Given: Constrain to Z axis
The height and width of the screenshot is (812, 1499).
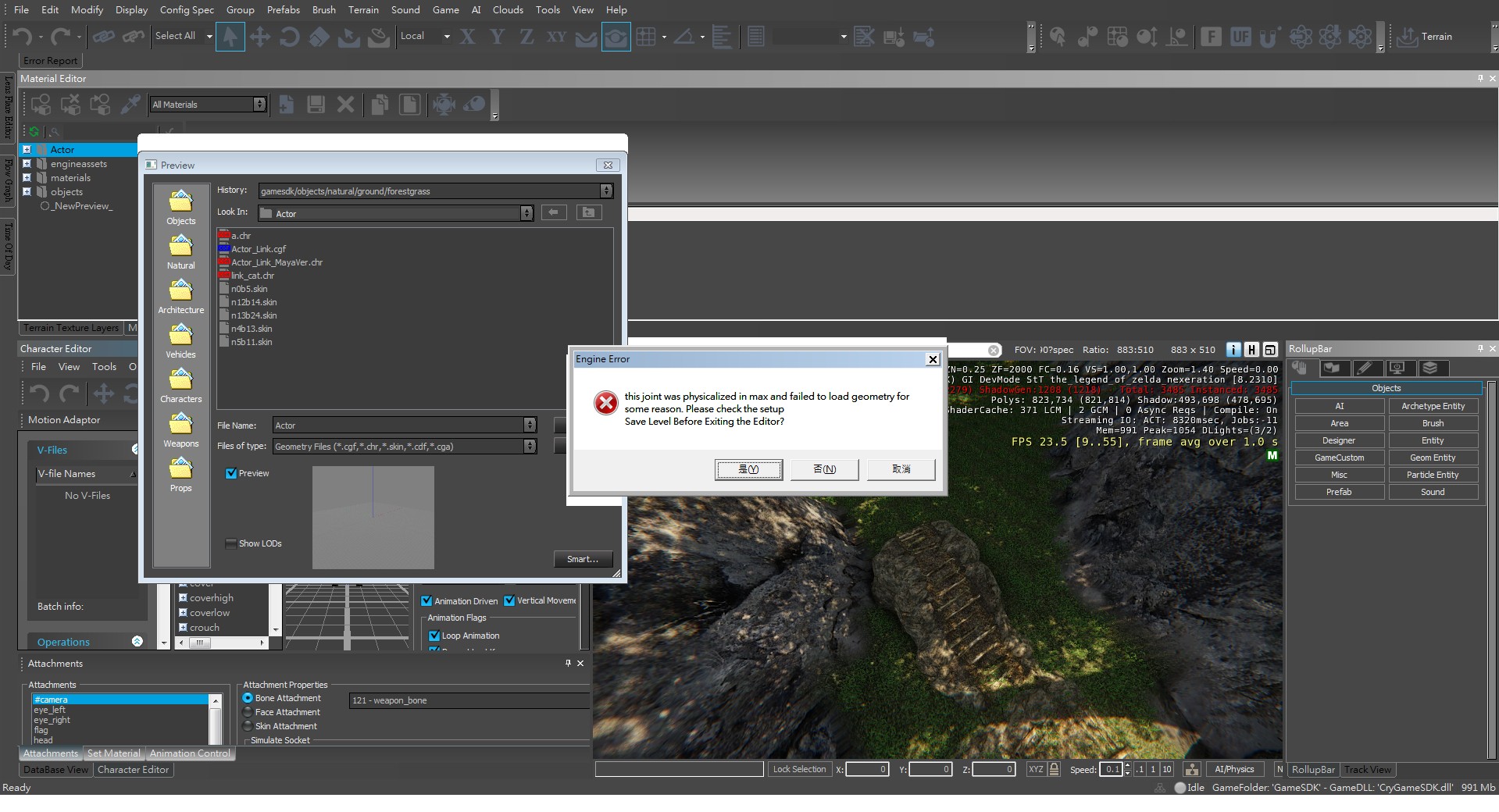Looking at the screenshot, I should coord(526,37).
